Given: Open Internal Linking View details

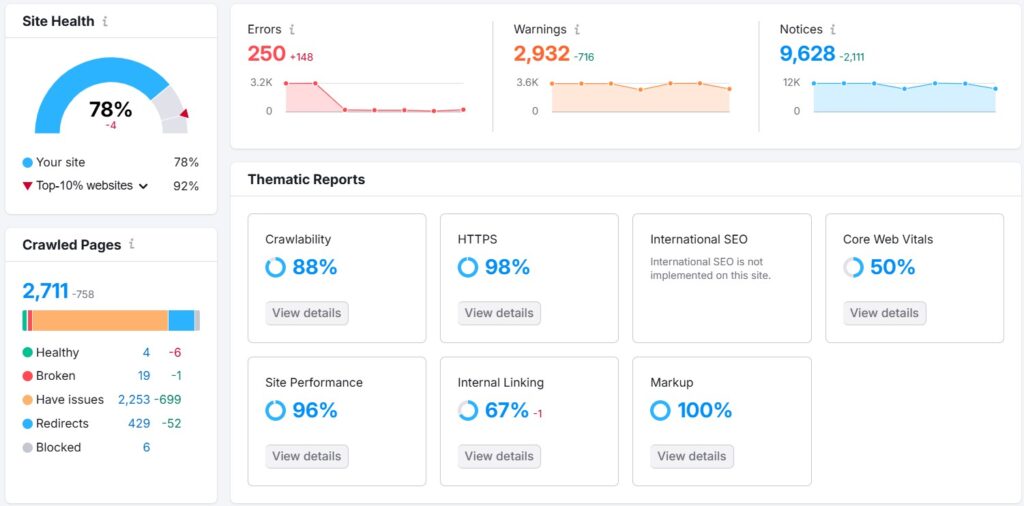Looking at the screenshot, I should [499, 456].
